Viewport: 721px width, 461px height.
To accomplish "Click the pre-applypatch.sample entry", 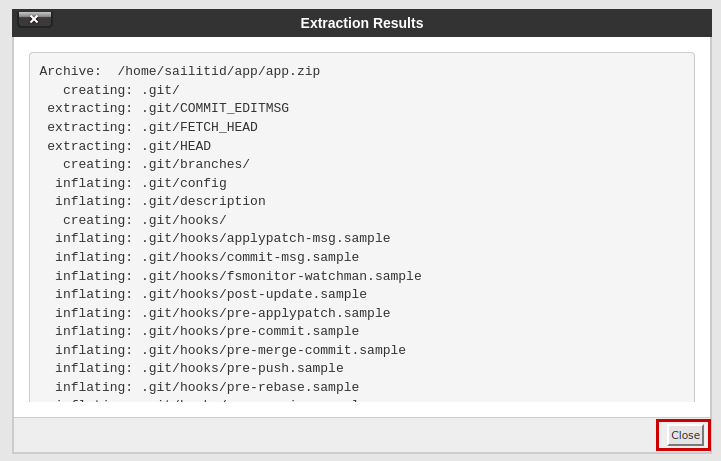I will [223, 313].
